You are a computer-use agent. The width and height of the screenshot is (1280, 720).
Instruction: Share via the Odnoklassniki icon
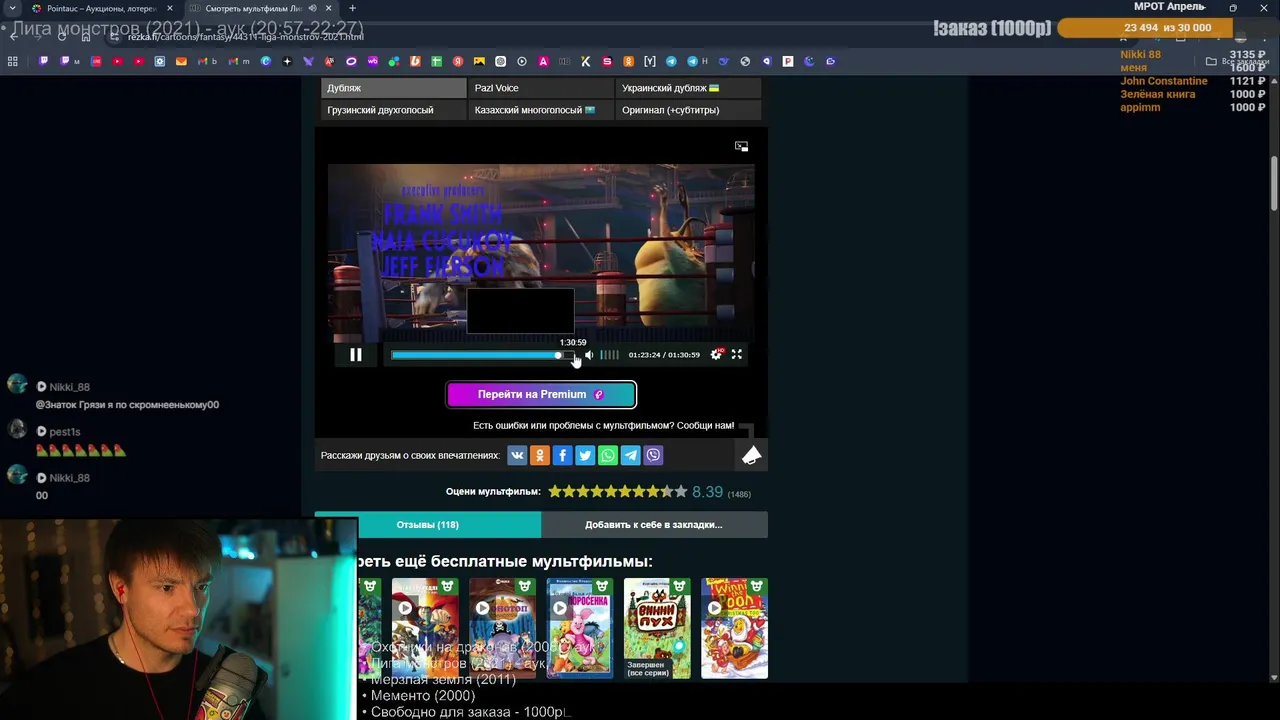[540, 455]
